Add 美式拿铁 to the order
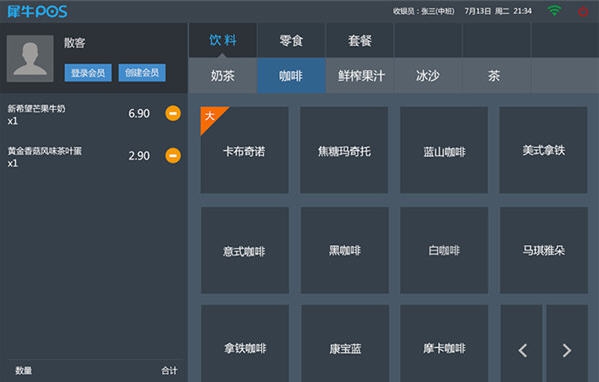Screen dimensions: 599x382 tap(543, 150)
